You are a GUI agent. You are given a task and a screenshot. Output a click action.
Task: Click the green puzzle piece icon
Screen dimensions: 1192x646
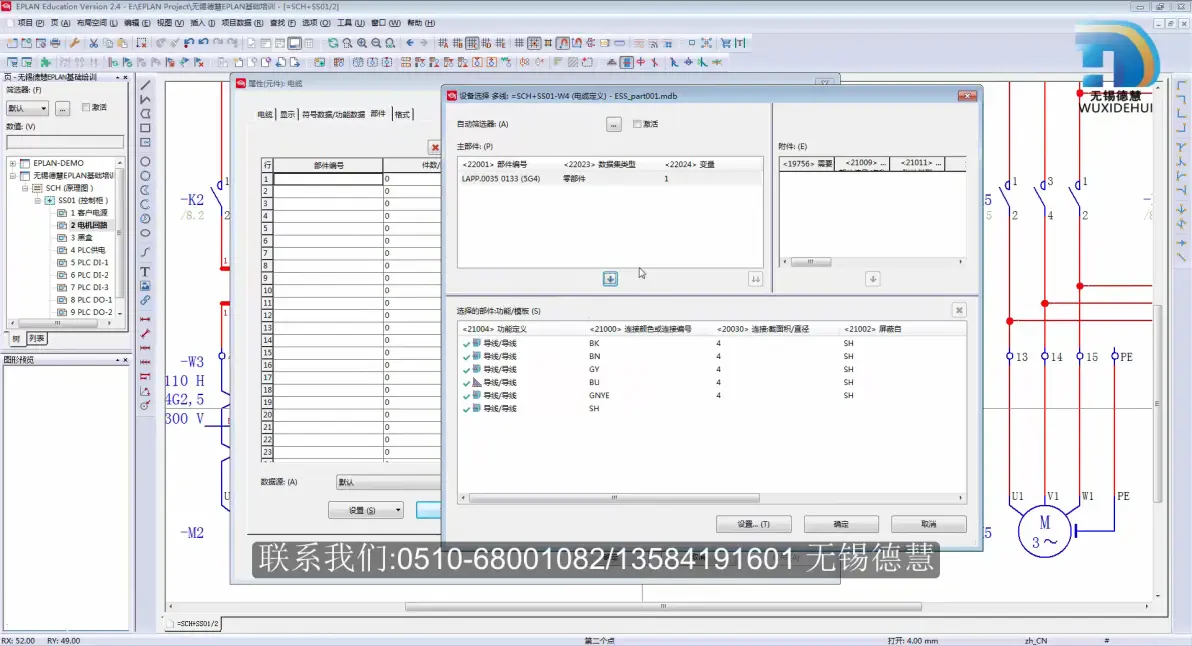coord(46,62)
